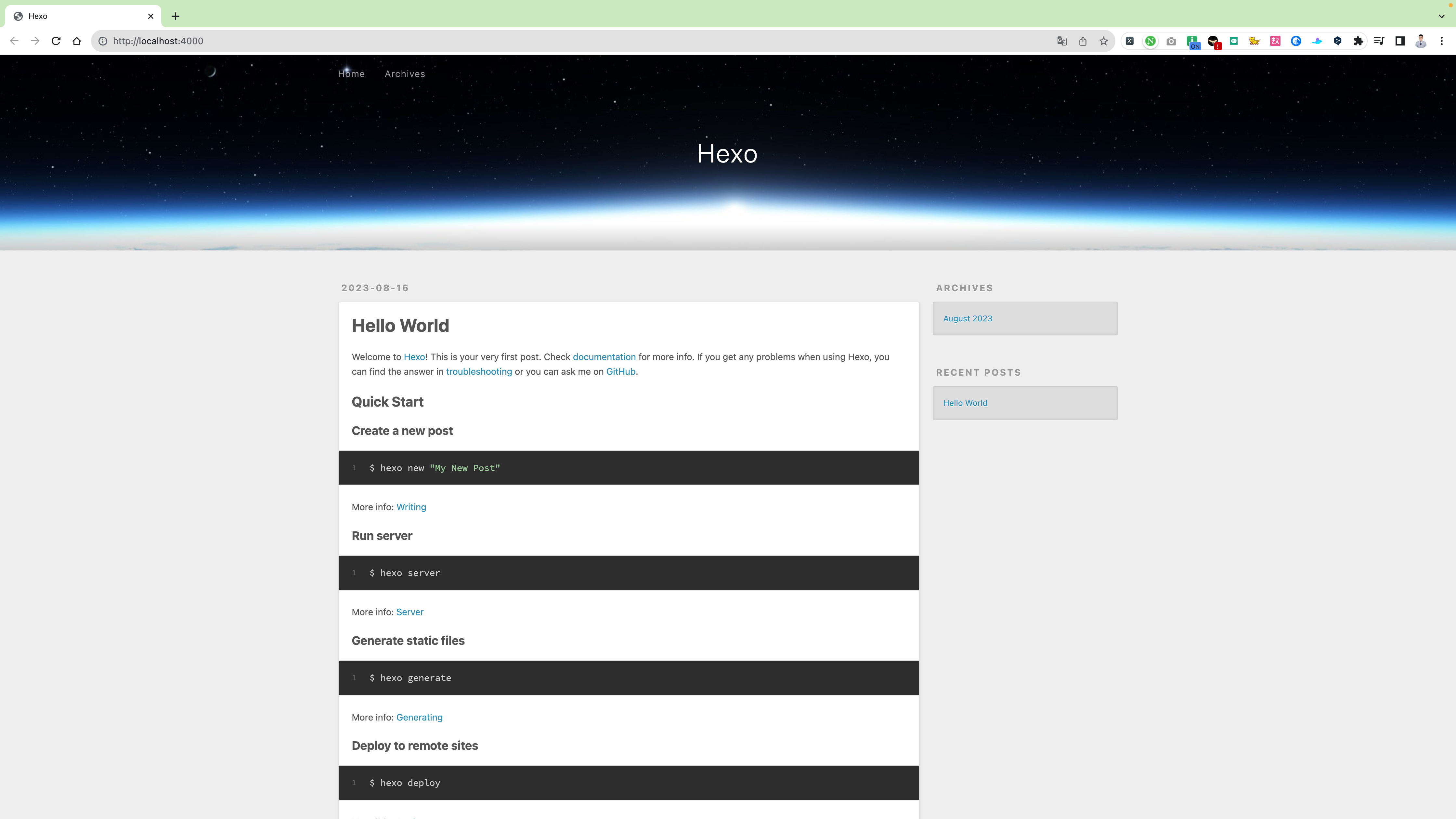The image size is (1456, 819).
Task: Open the Server more-info link
Action: click(x=410, y=612)
